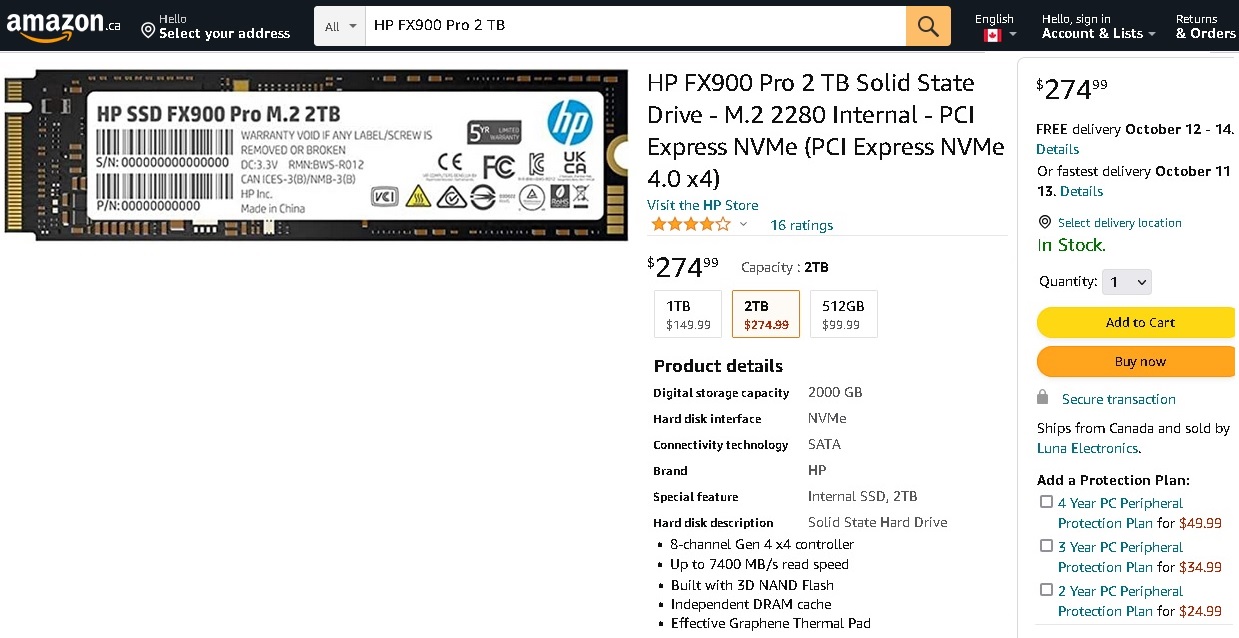Click the orange search magnifier button
Viewport: 1239px width, 638px height.
[928, 26]
